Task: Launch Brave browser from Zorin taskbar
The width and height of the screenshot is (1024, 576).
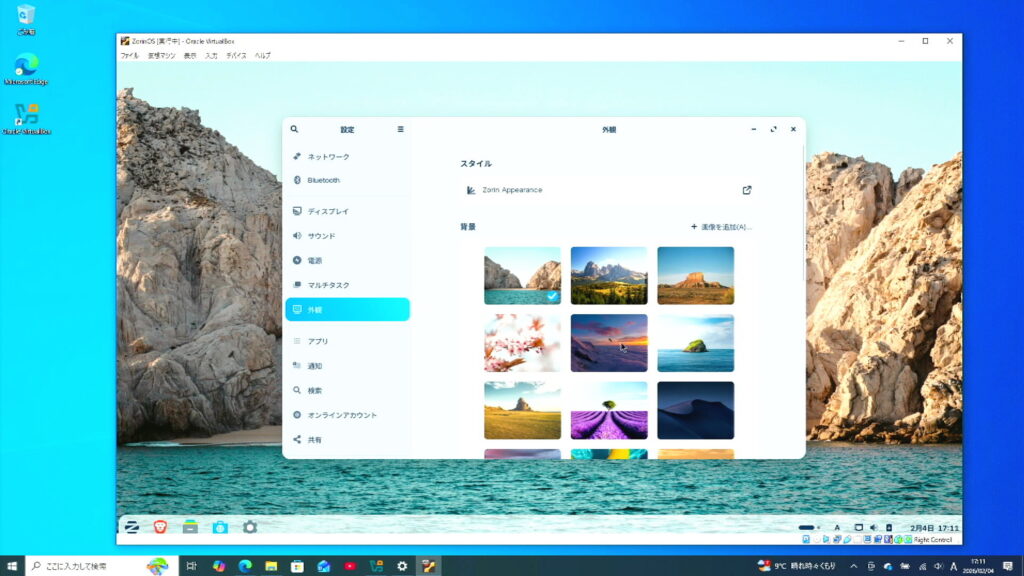Action: tap(160, 527)
